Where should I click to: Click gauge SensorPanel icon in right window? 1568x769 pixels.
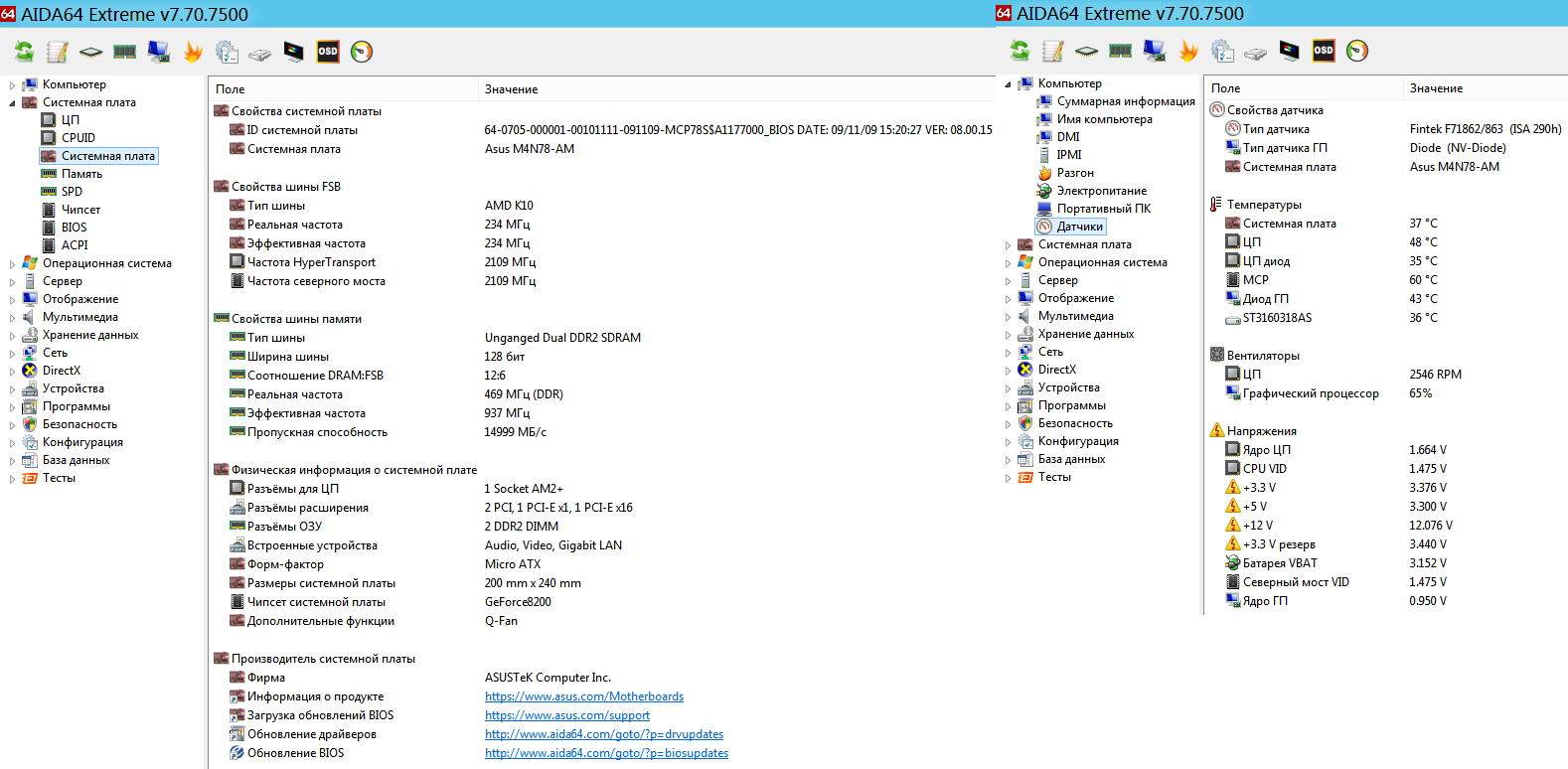click(x=1357, y=51)
